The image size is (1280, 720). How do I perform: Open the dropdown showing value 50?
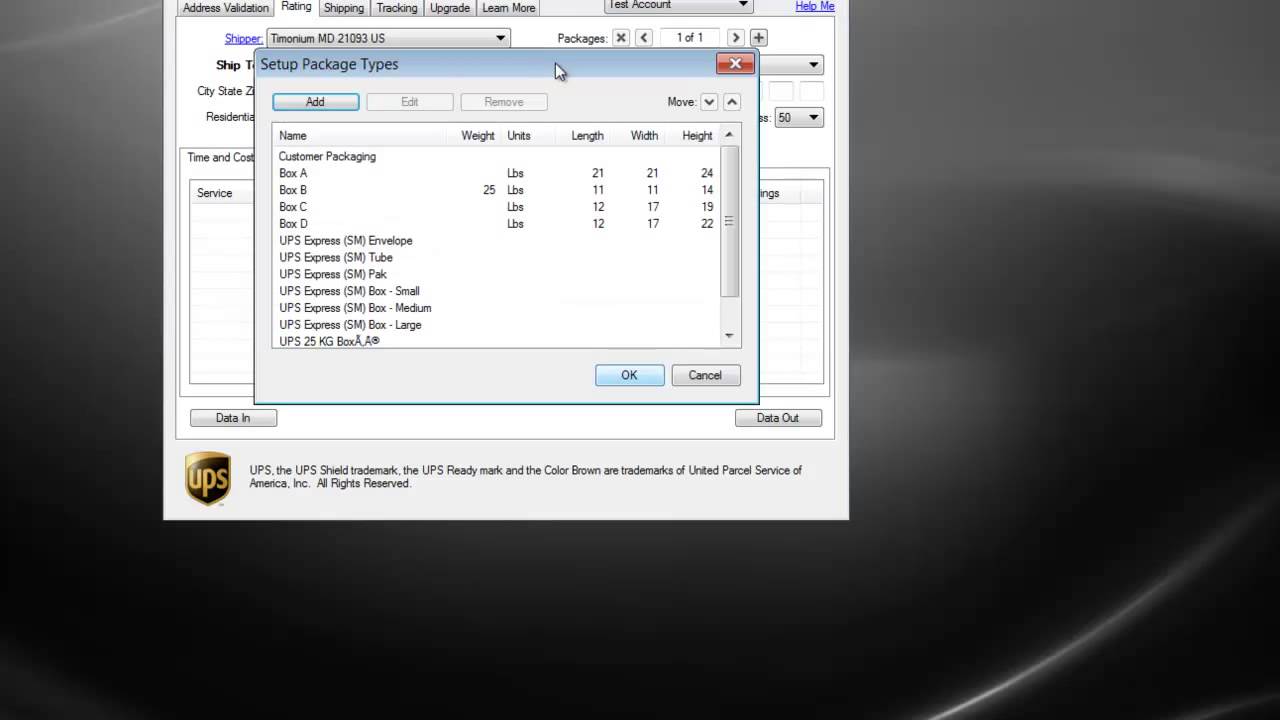pos(798,117)
